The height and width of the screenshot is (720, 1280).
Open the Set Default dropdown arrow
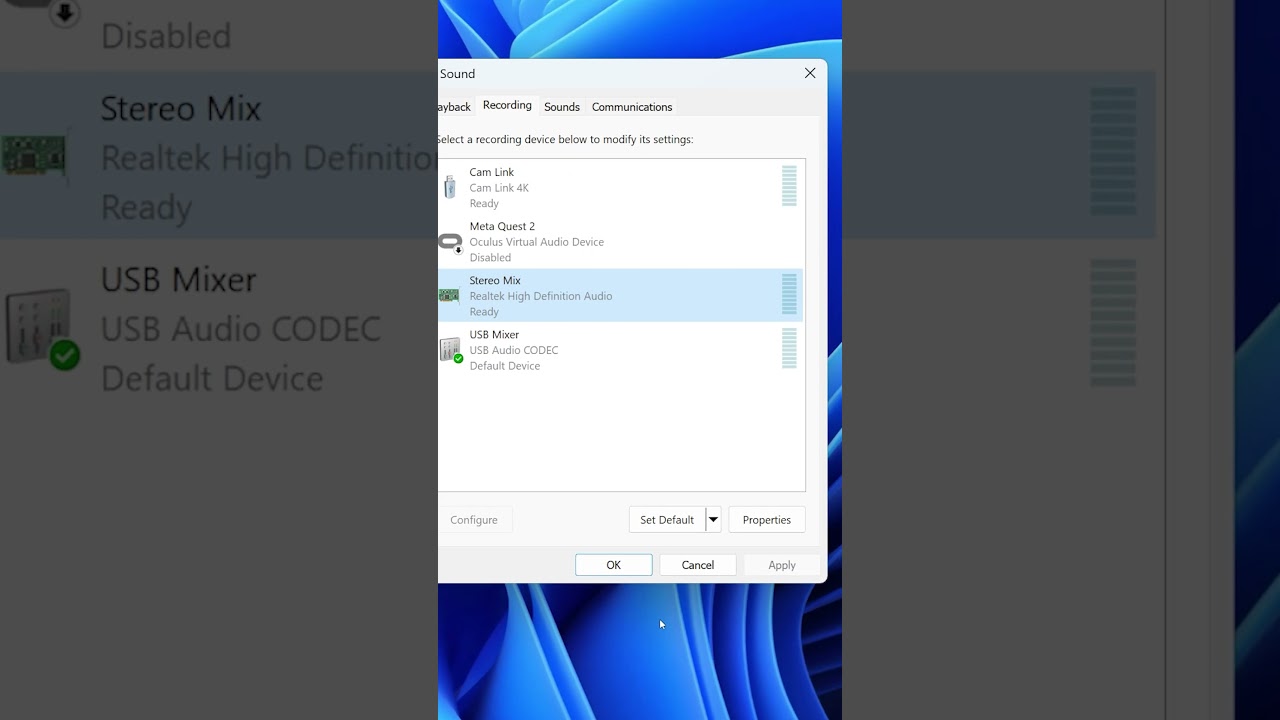click(x=713, y=520)
